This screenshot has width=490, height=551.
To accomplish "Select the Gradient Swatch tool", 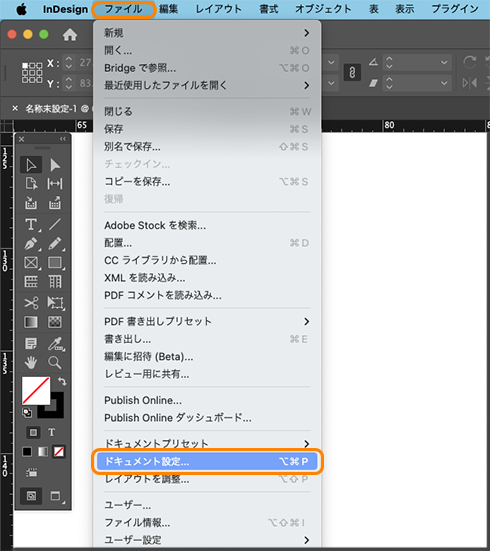I will point(31,322).
